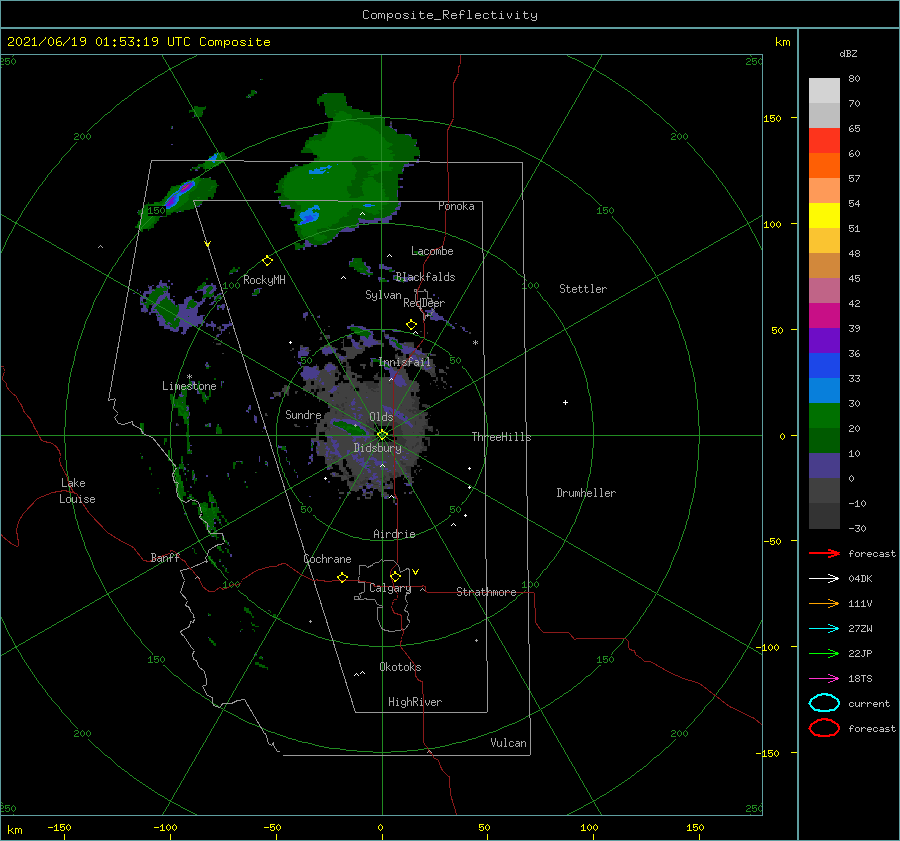Click the yellow diamond marker above Calgary label
The image size is (900, 841).
coord(395,576)
